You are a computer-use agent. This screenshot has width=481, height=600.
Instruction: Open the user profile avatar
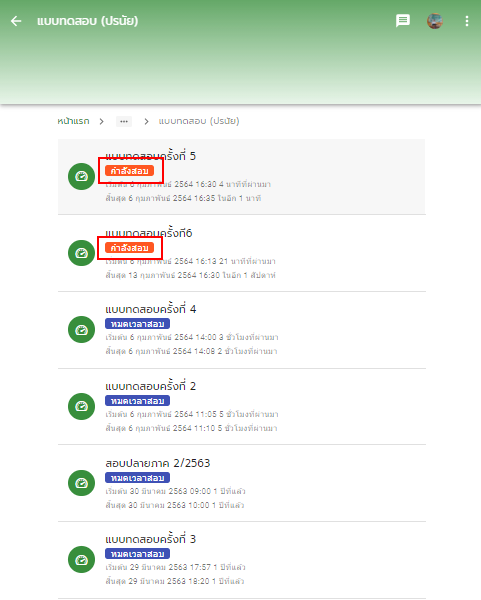(x=435, y=21)
